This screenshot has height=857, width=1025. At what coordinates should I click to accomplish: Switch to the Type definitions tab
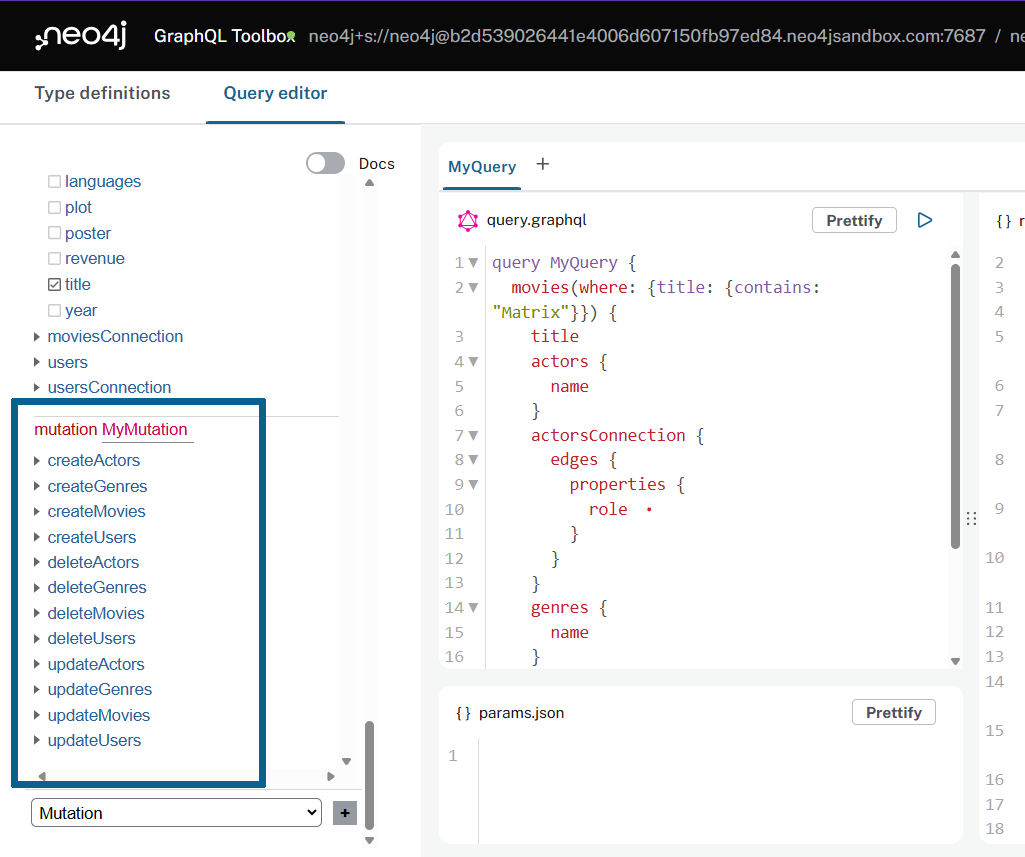click(x=103, y=93)
